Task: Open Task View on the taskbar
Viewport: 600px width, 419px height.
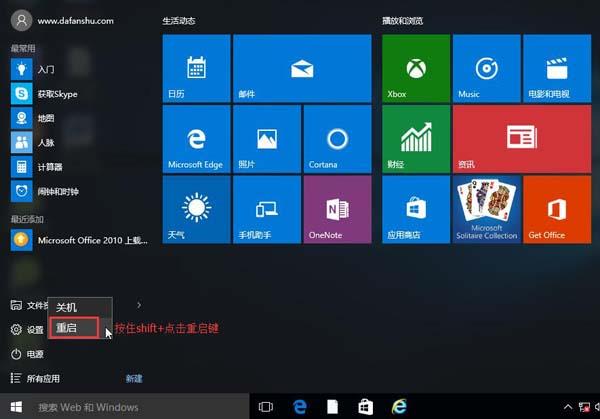Action: 266,407
